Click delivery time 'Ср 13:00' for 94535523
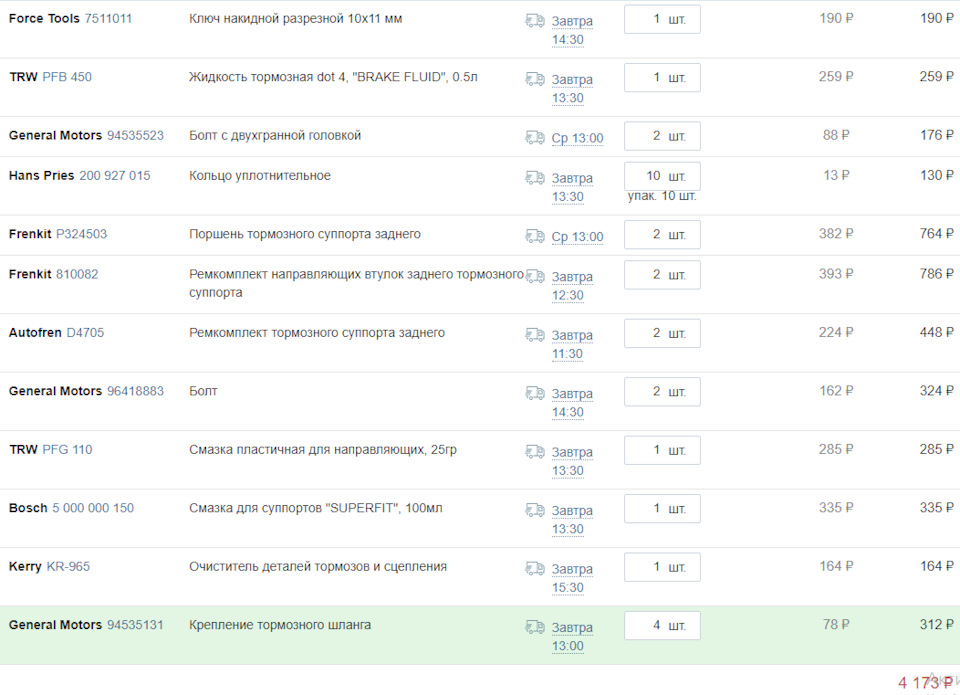This screenshot has width=960, height=695. [x=577, y=138]
